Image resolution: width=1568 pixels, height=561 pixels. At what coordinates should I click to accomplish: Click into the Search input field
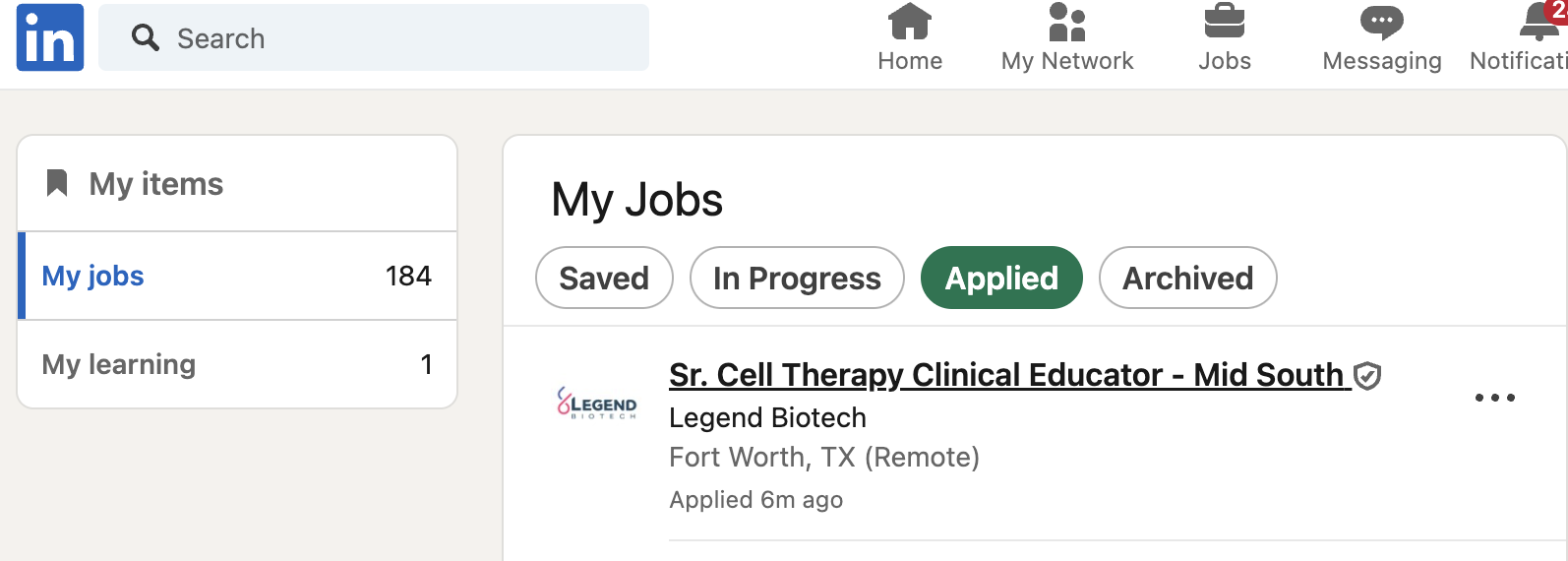click(374, 37)
